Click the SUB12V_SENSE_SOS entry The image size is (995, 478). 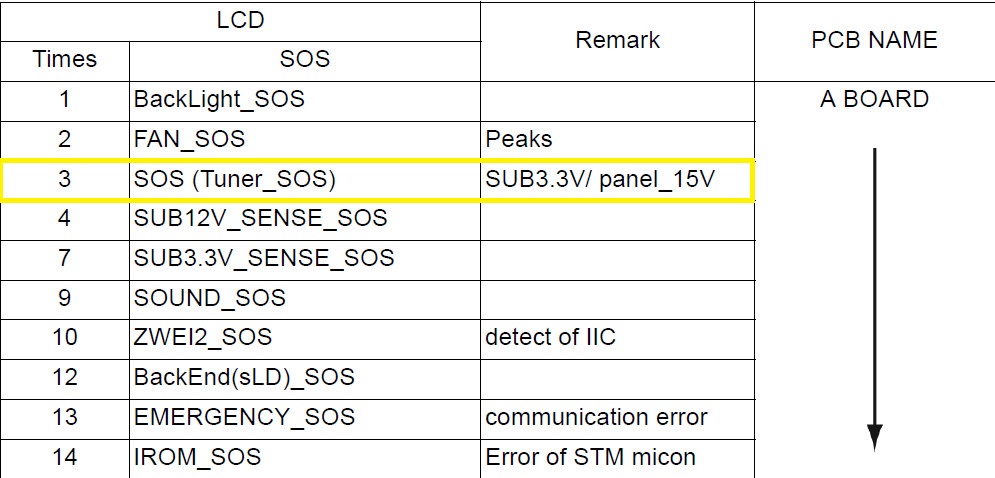(261, 218)
